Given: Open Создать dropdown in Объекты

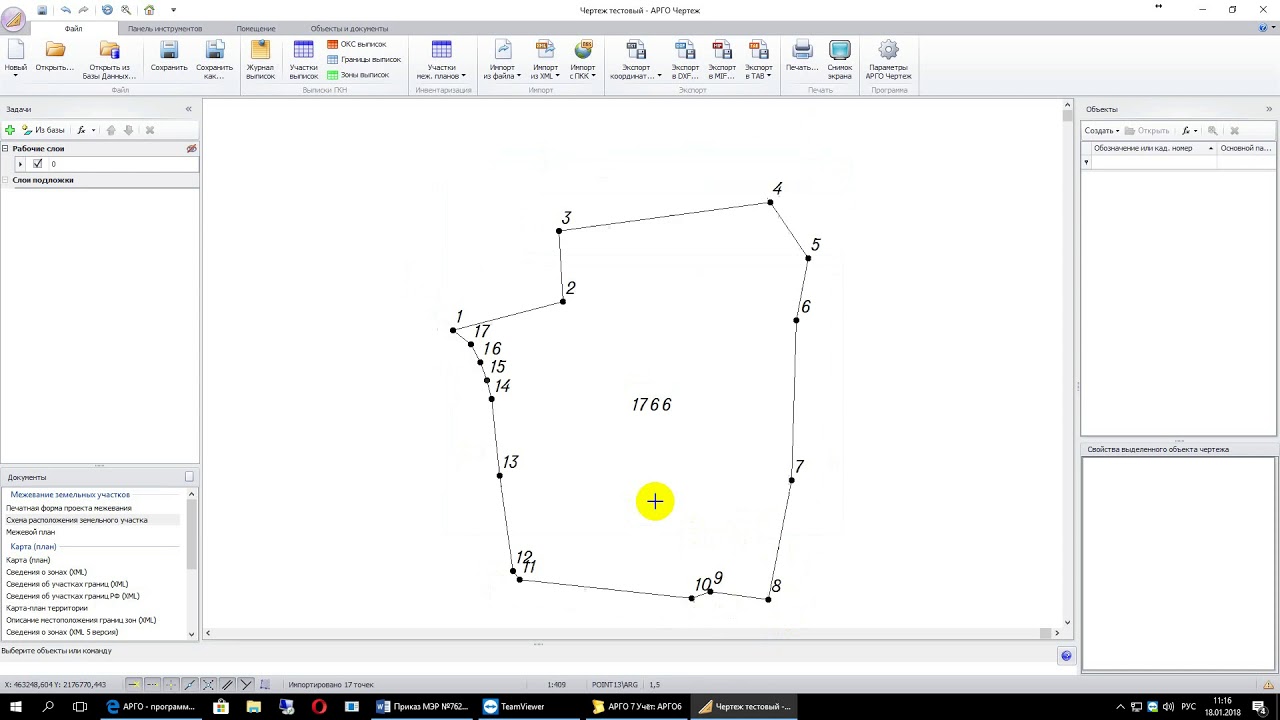Looking at the screenshot, I should pos(1102,130).
